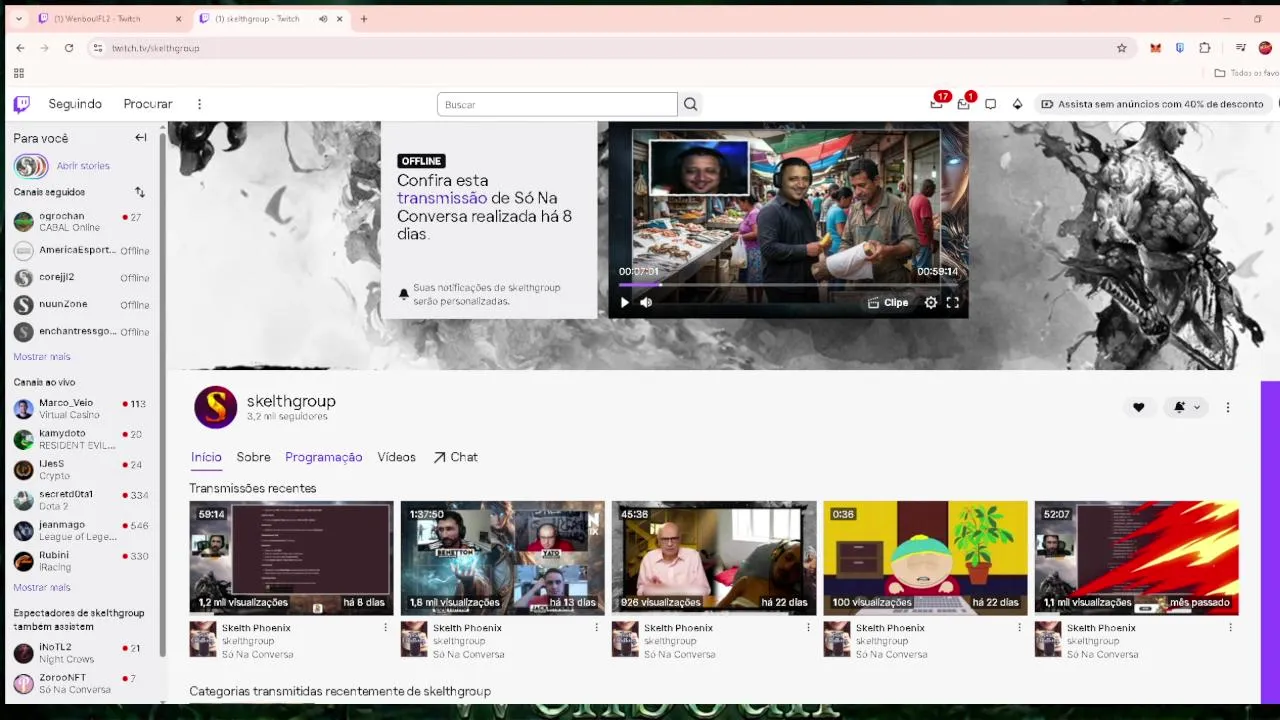The height and width of the screenshot is (720, 1280).
Task: Collapse the Para você sidebar
Action: [141, 138]
